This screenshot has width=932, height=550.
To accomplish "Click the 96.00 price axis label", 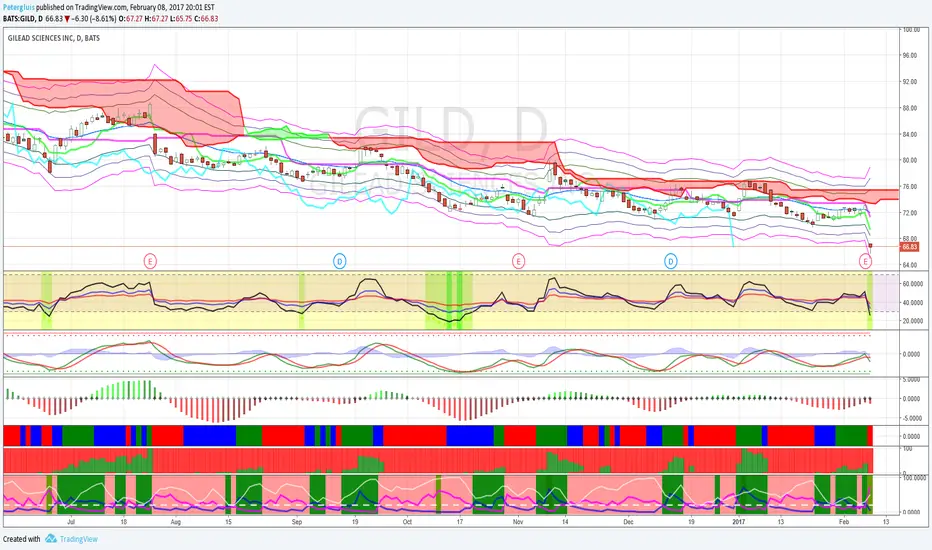I will (909, 55).
